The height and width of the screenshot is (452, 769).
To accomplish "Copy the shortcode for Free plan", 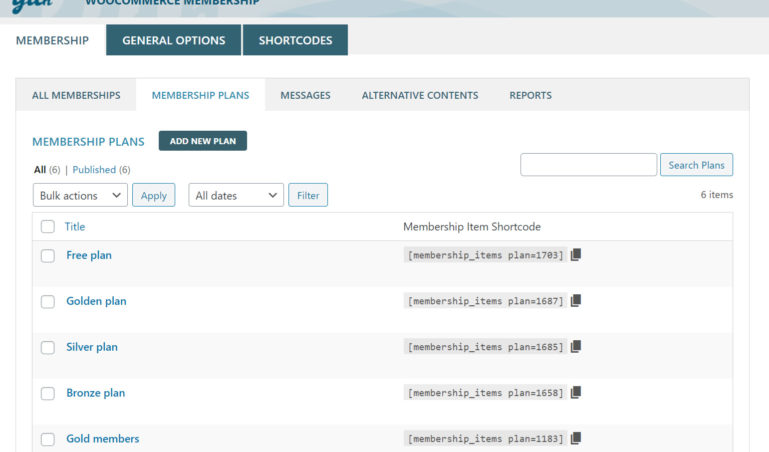I will coord(576,254).
